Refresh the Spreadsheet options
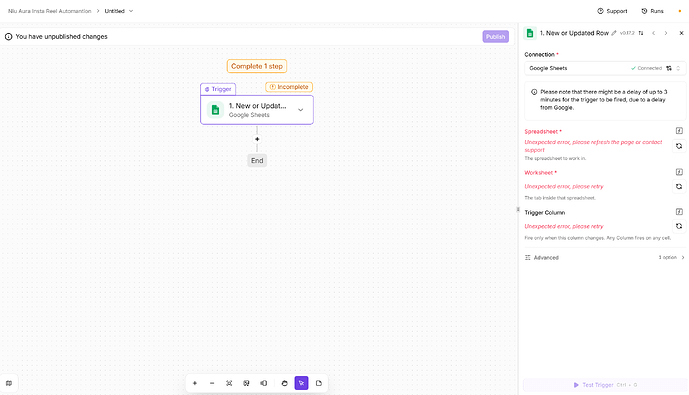 (x=679, y=146)
